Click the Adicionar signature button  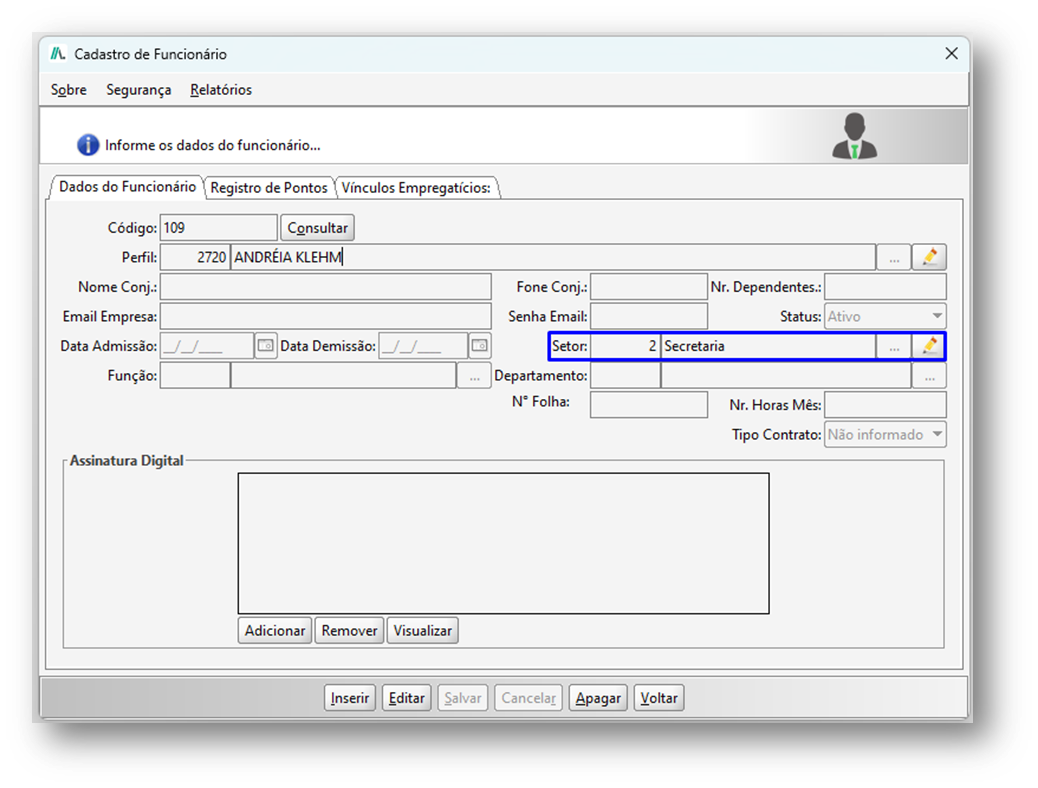275,630
